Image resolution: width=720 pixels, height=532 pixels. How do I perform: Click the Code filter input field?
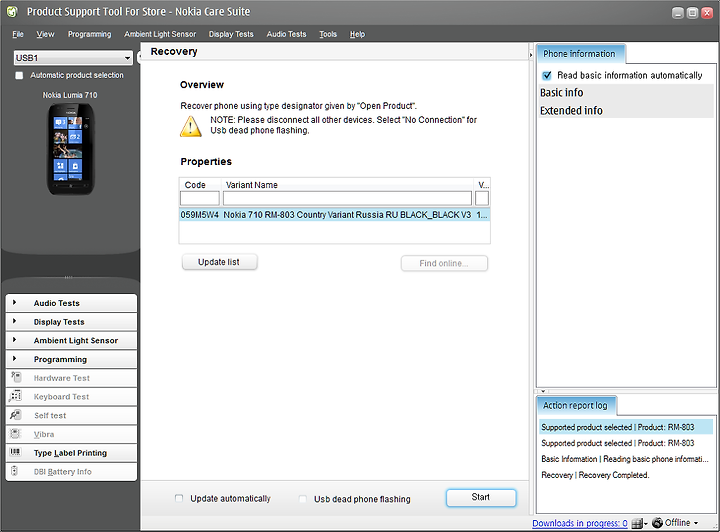point(200,198)
